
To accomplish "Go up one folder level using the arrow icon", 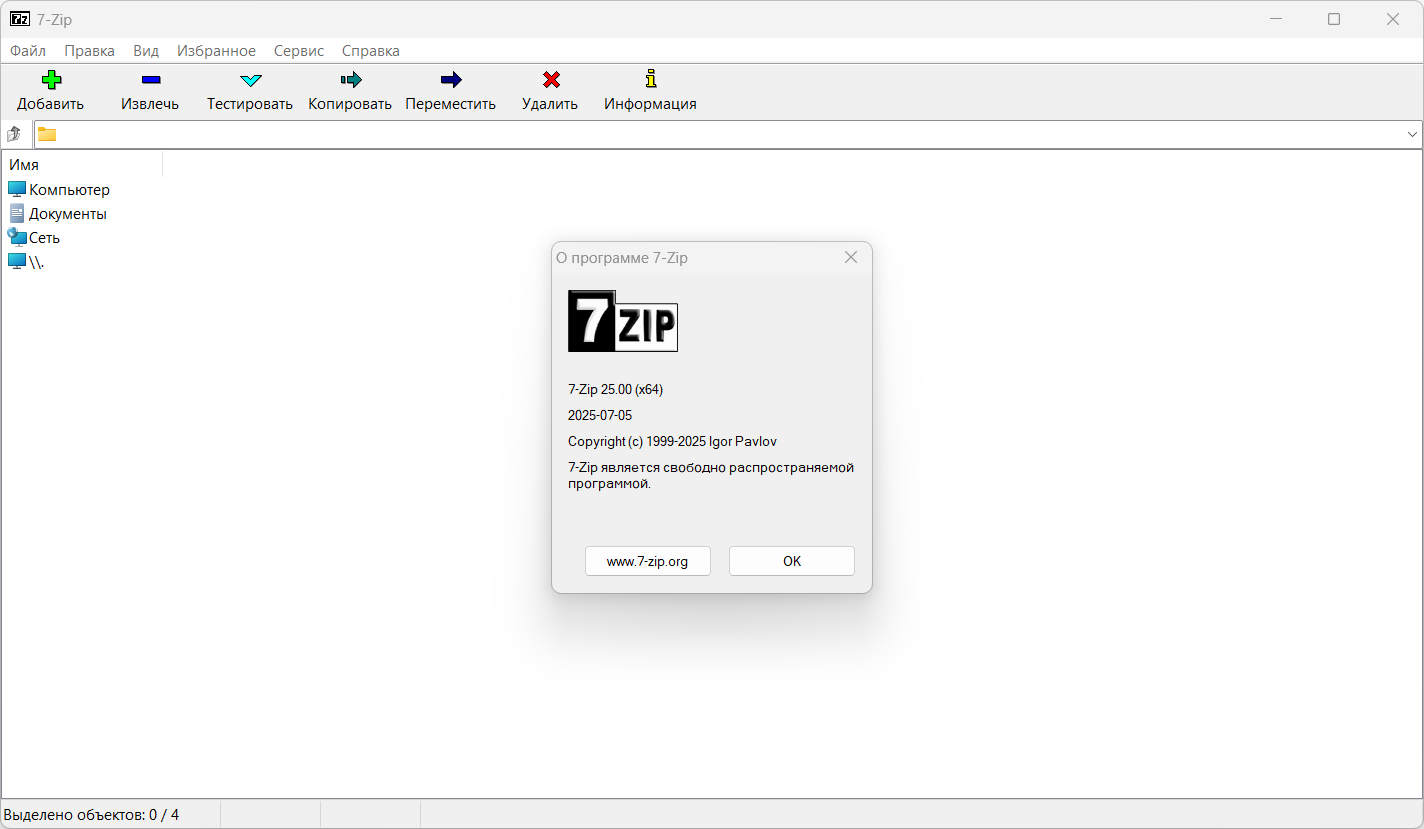I will click(x=14, y=134).
